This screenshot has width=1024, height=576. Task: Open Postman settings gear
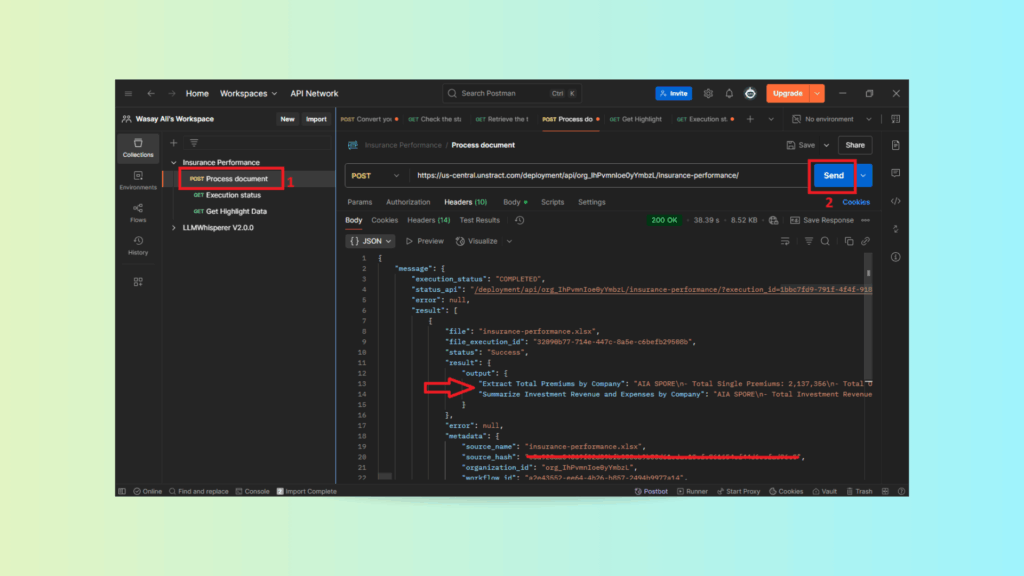709,93
